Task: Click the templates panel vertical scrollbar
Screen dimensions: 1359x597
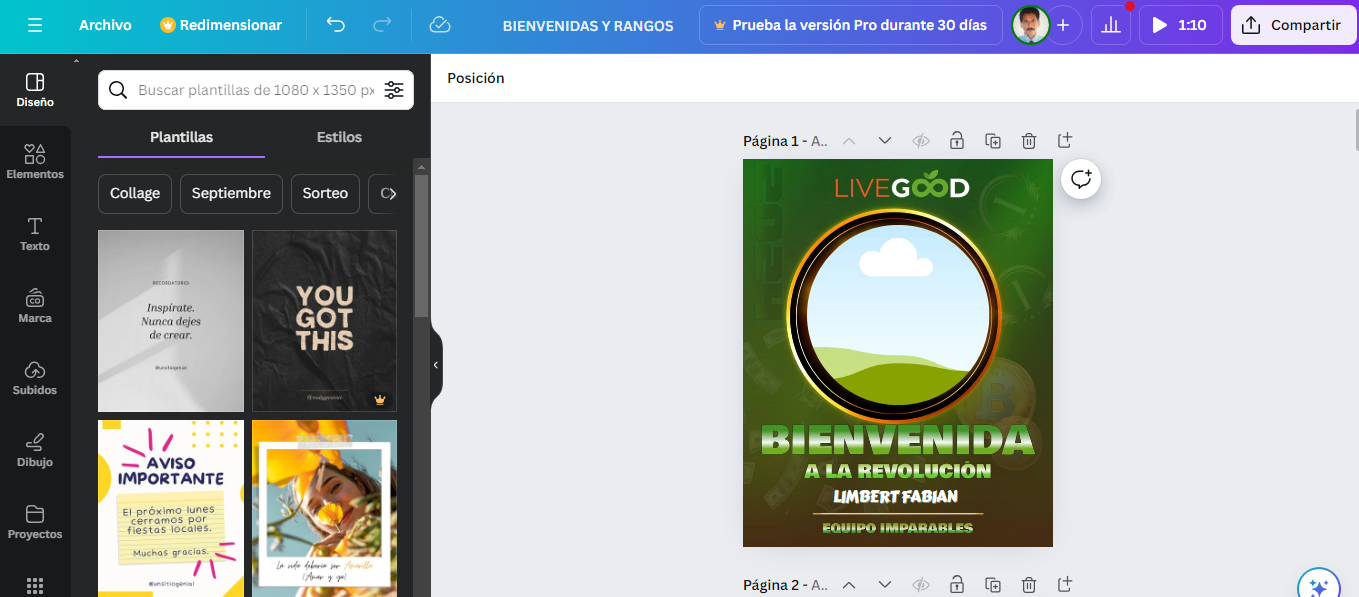Action: click(x=421, y=246)
